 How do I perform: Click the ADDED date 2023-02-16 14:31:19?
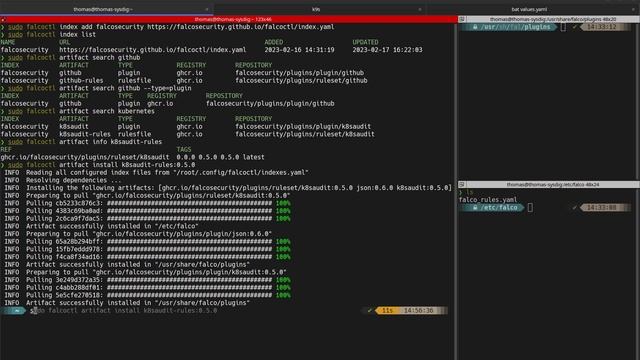pos(299,50)
